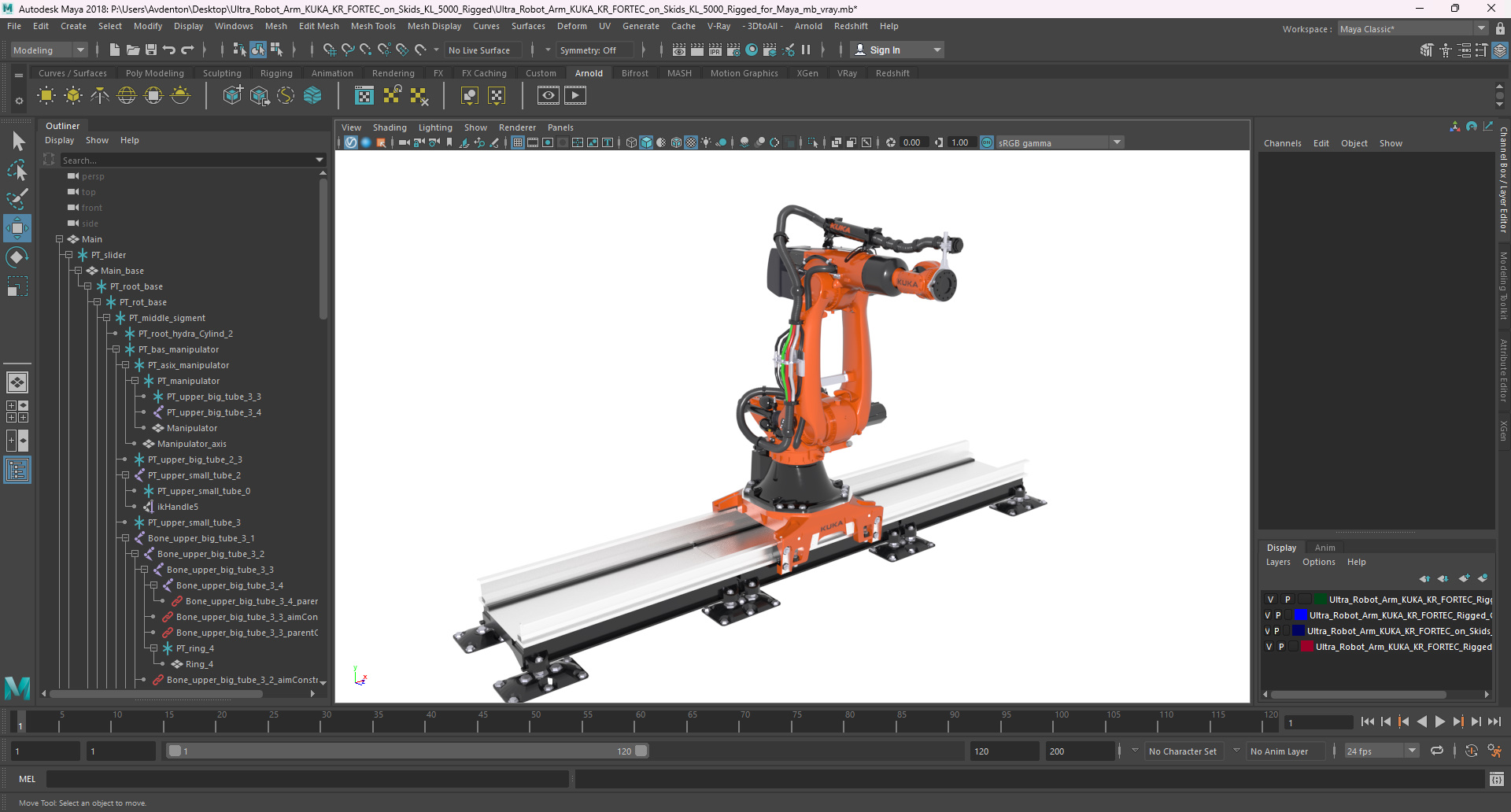Toggle visibility V of red display layer
This screenshot has width=1511, height=812.
point(1269,647)
